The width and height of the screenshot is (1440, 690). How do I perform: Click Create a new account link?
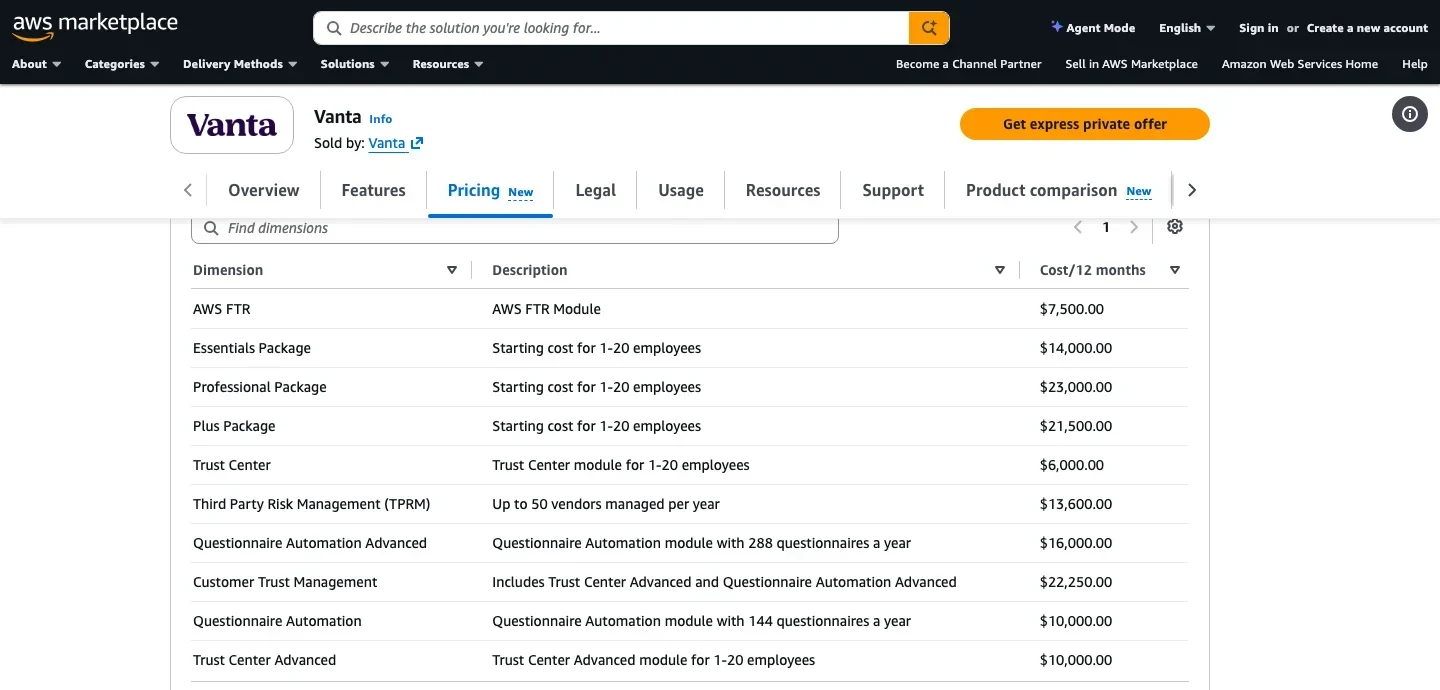pos(1367,28)
